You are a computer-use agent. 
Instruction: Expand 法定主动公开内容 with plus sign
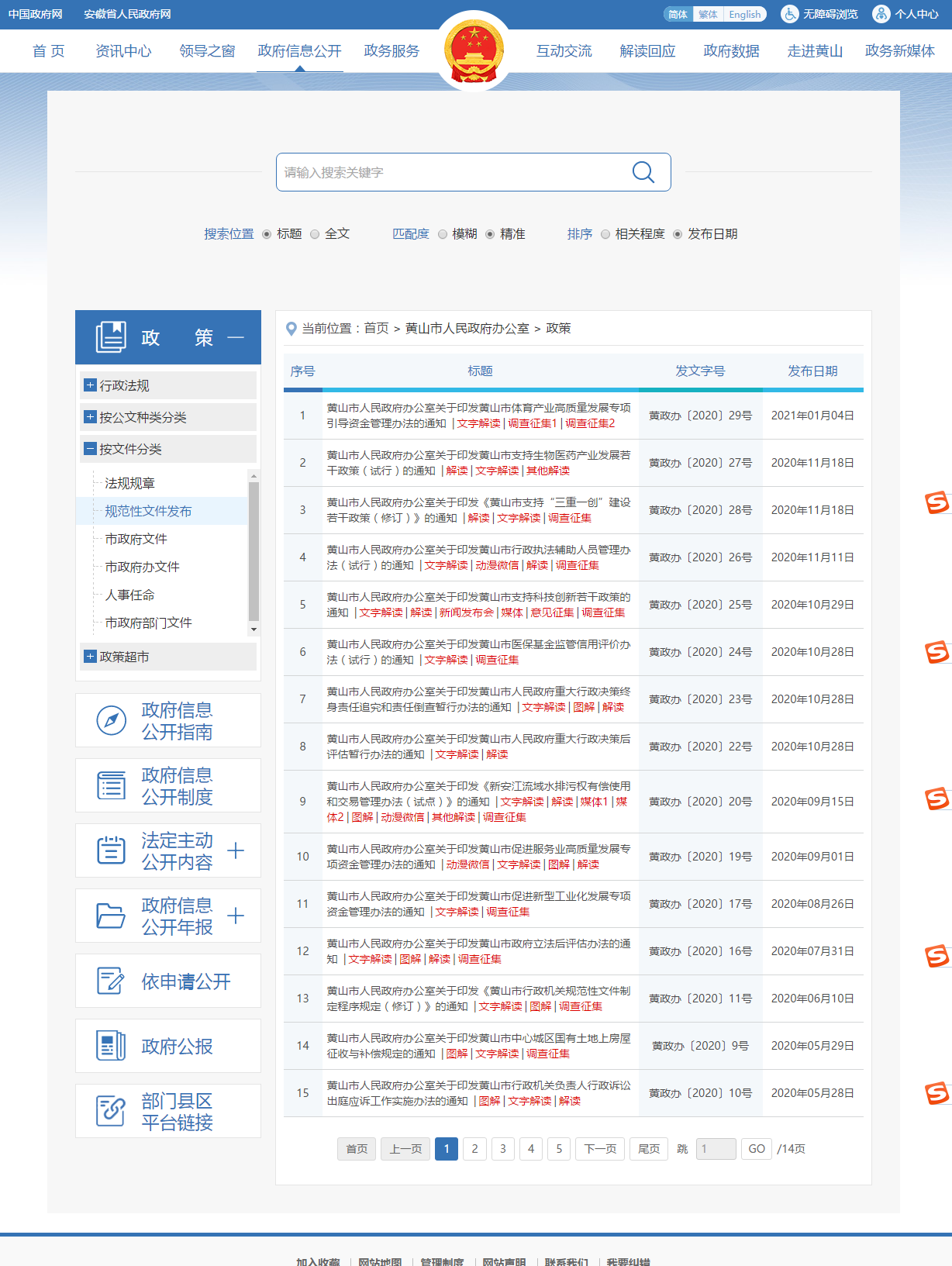236,850
